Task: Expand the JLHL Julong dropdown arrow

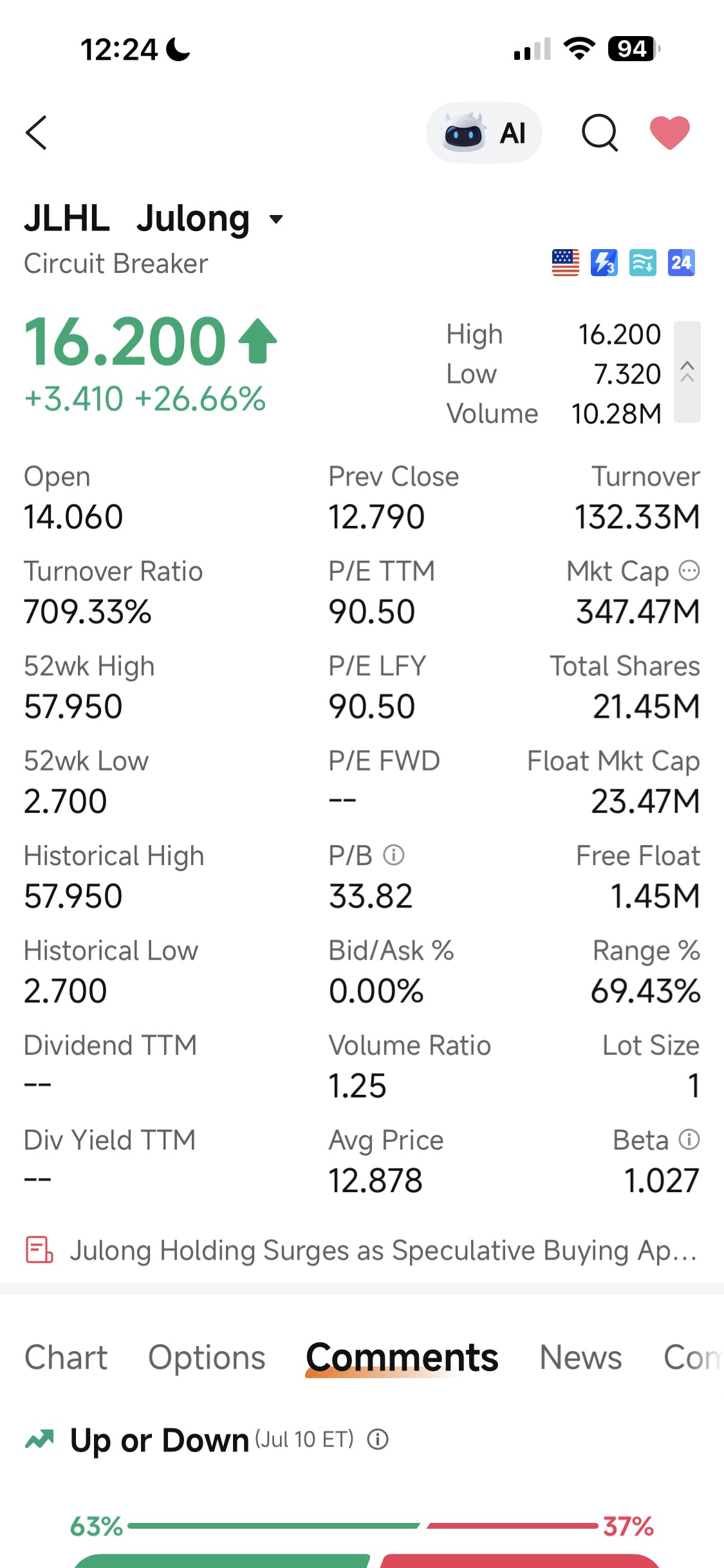Action: (x=276, y=219)
